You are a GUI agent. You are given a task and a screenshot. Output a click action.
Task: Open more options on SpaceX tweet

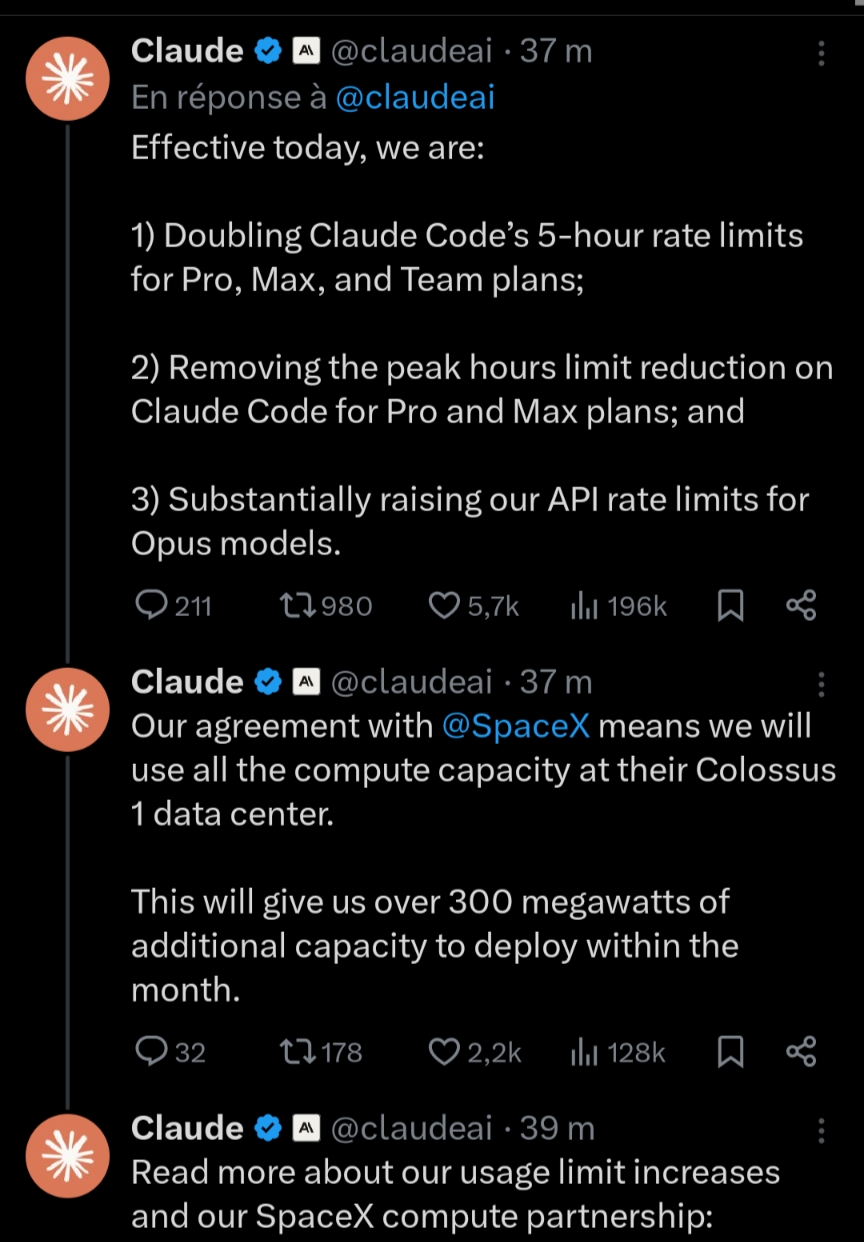(x=821, y=684)
